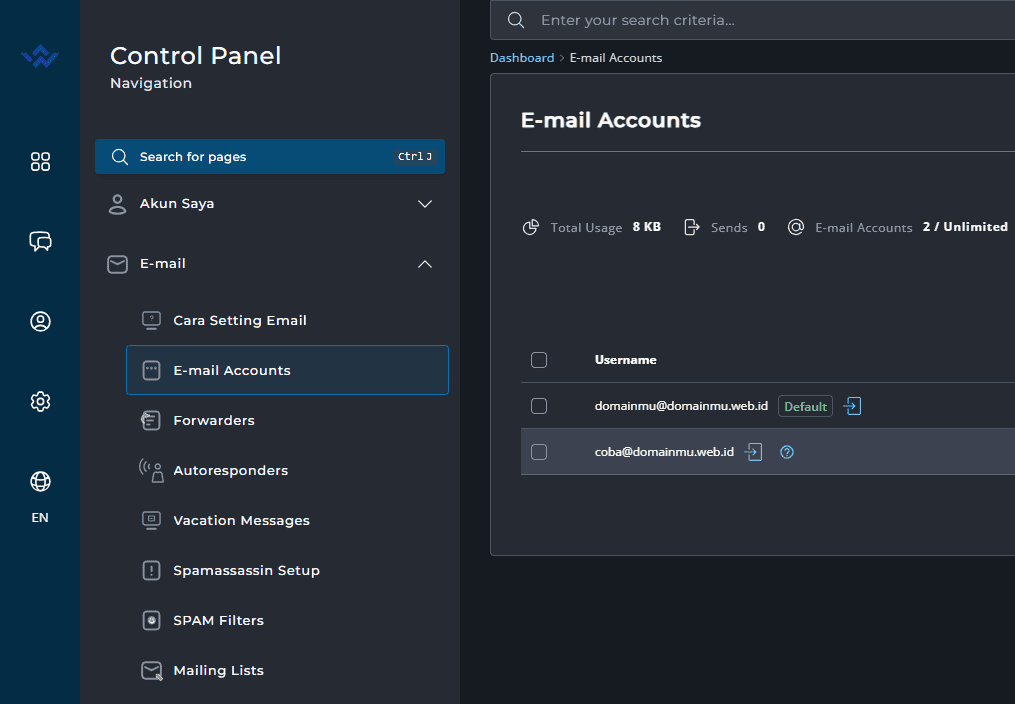Click the Control Panel title
This screenshot has height=704, width=1015.
coord(195,56)
